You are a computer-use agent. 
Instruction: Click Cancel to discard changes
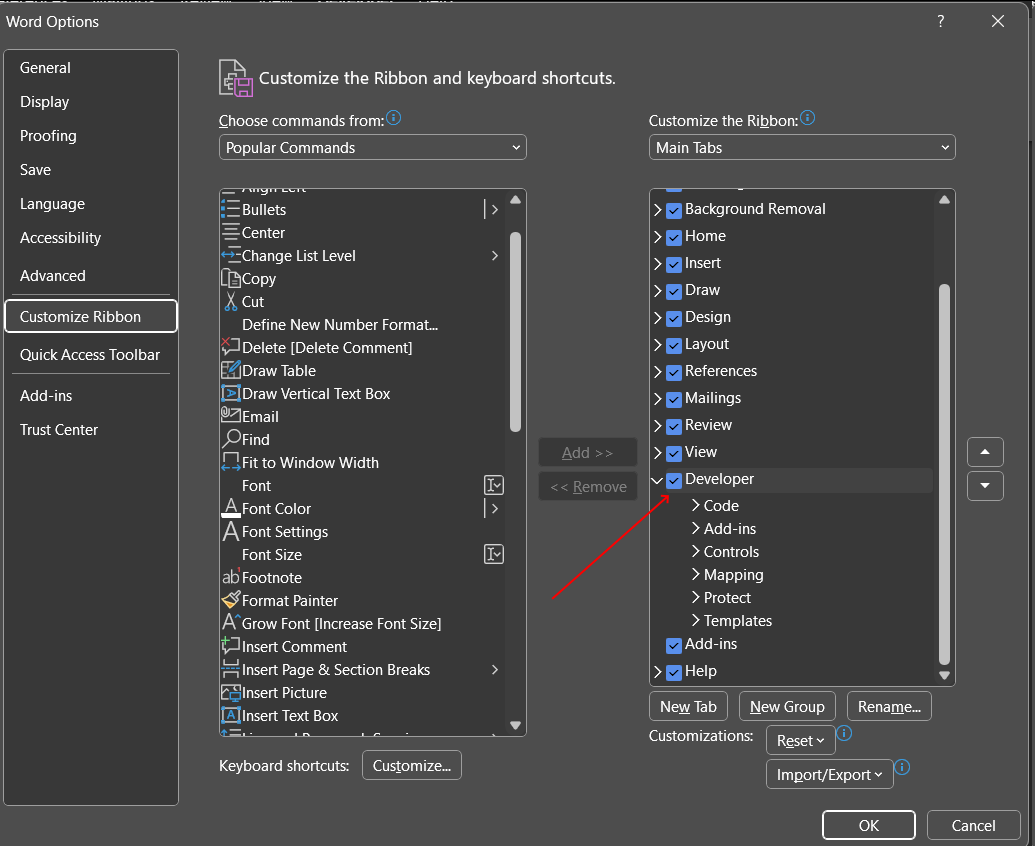coord(974,826)
